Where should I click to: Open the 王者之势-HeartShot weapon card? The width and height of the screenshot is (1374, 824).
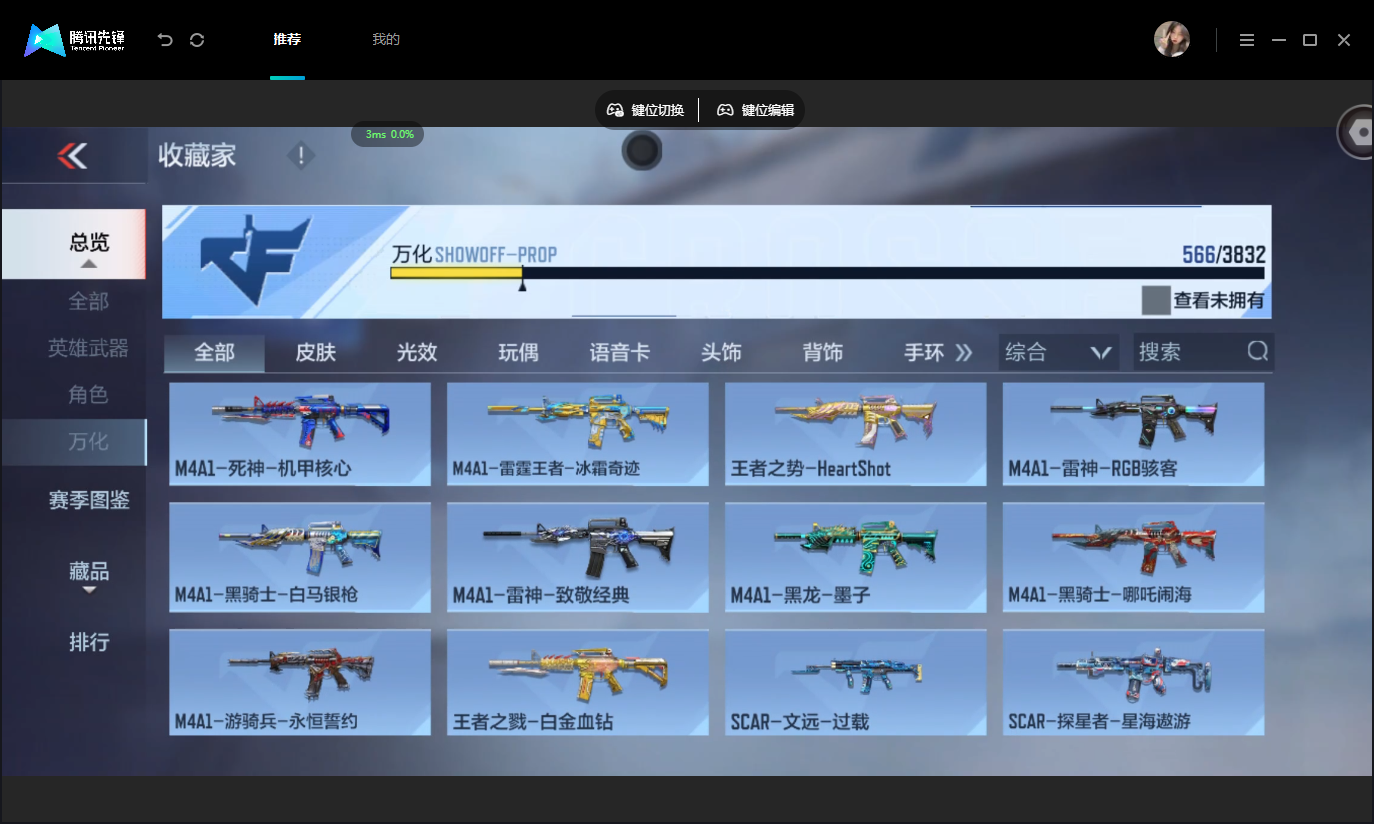(856, 434)
